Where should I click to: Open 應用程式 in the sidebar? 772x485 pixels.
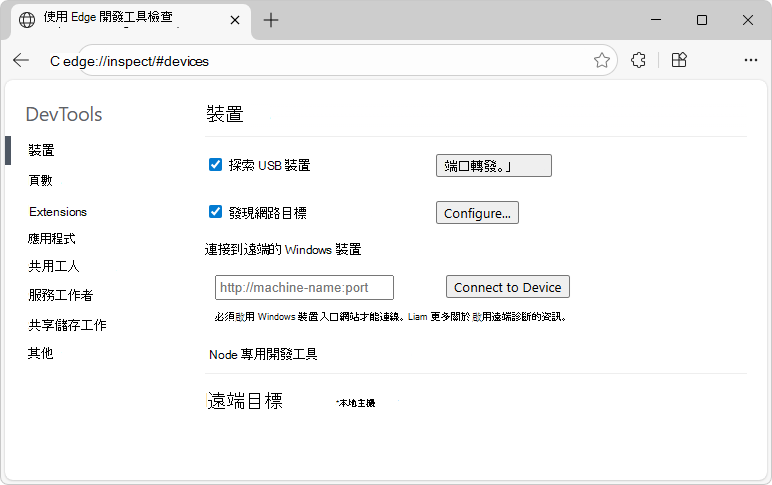tap(52, 239)
